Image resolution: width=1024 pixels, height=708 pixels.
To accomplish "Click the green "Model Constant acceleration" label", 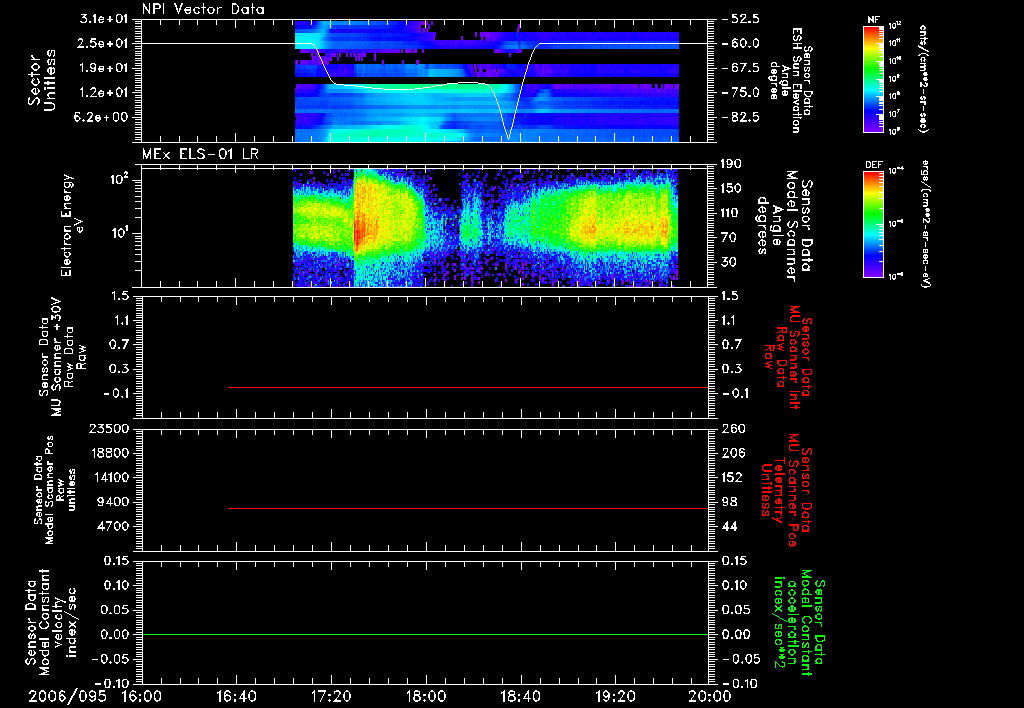I will (x=799, y=623).
